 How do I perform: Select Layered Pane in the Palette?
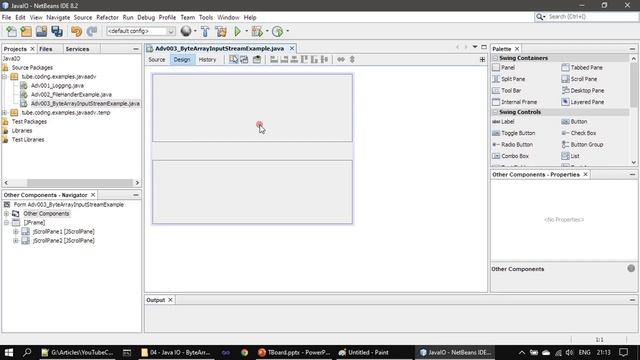pos(583,102)
